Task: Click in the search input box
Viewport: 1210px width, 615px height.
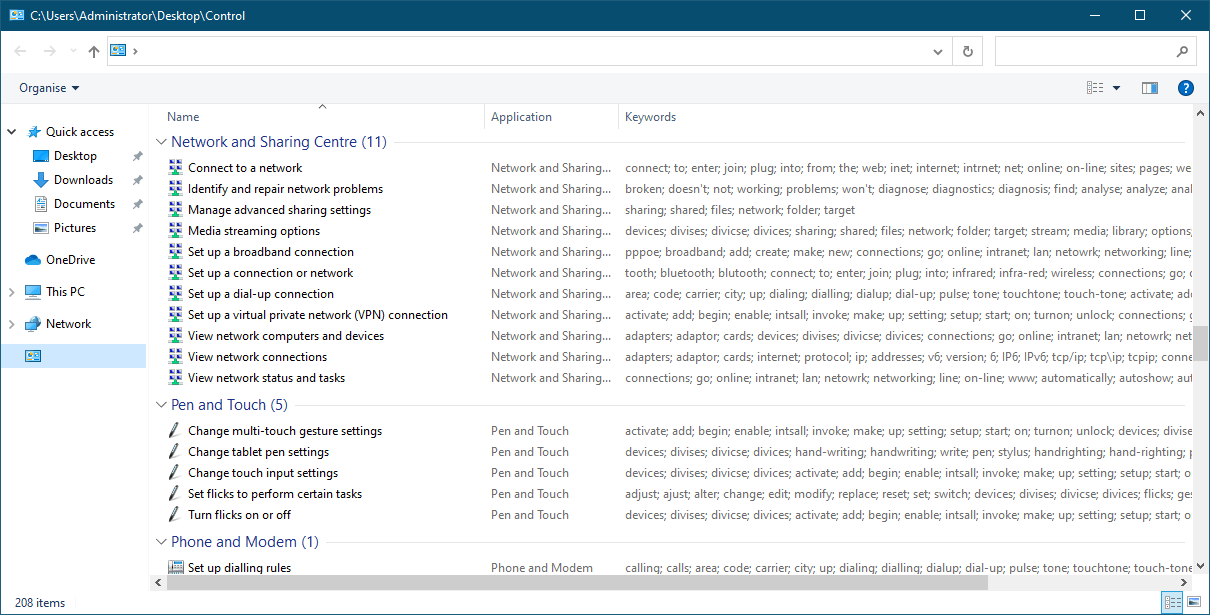Action: [1085, 51]
